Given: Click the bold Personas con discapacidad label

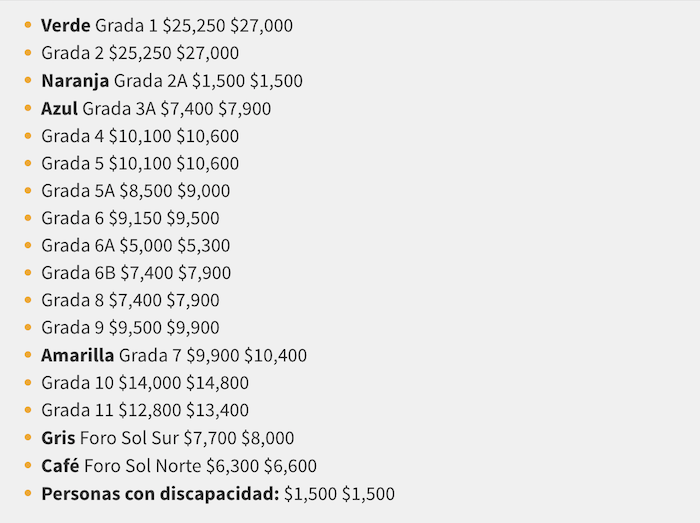Looking at the screenshot, I should click(160, 493).
